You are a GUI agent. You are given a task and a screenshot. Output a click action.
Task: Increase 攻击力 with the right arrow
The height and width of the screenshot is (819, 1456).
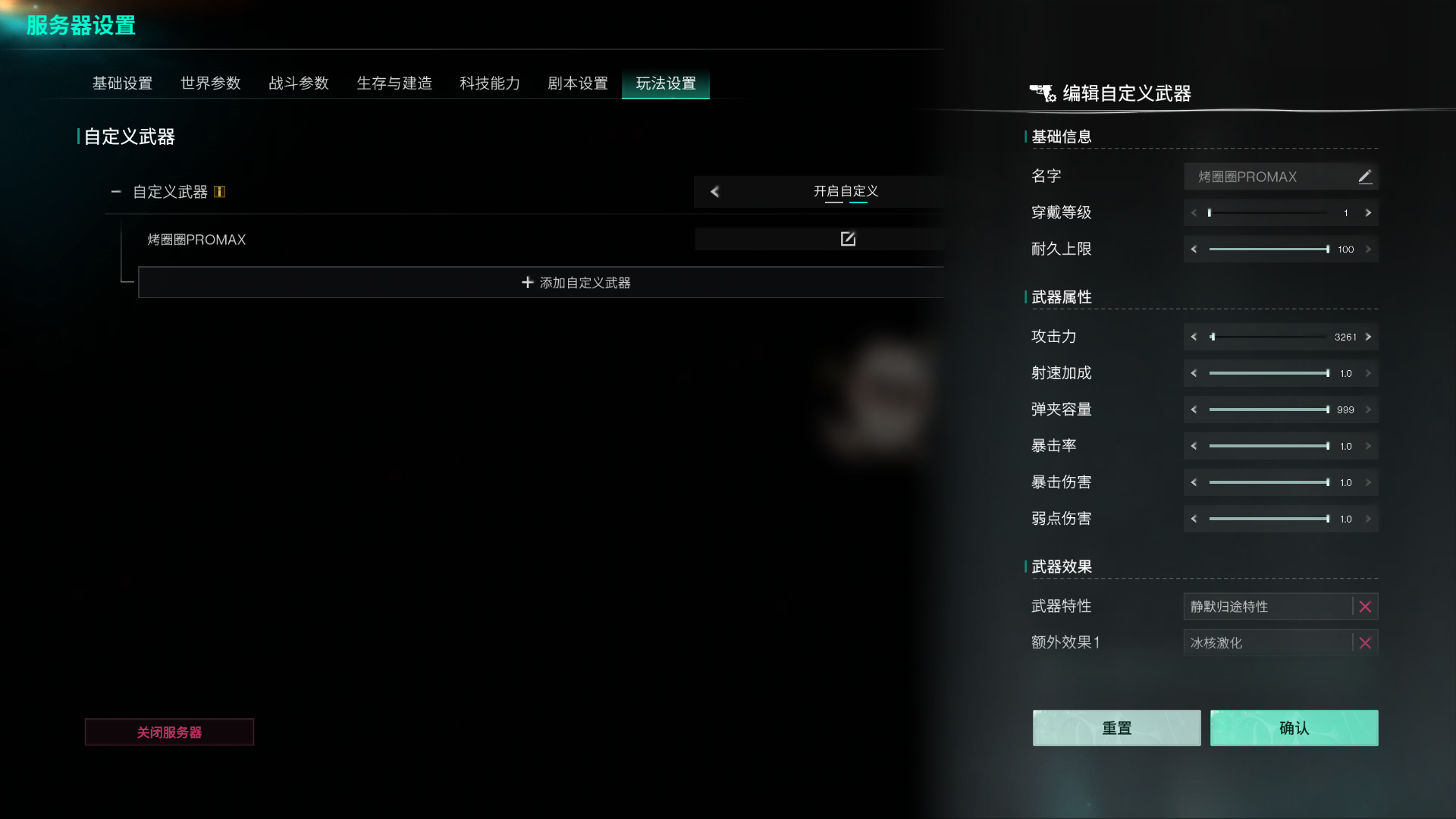[1369, 337]
